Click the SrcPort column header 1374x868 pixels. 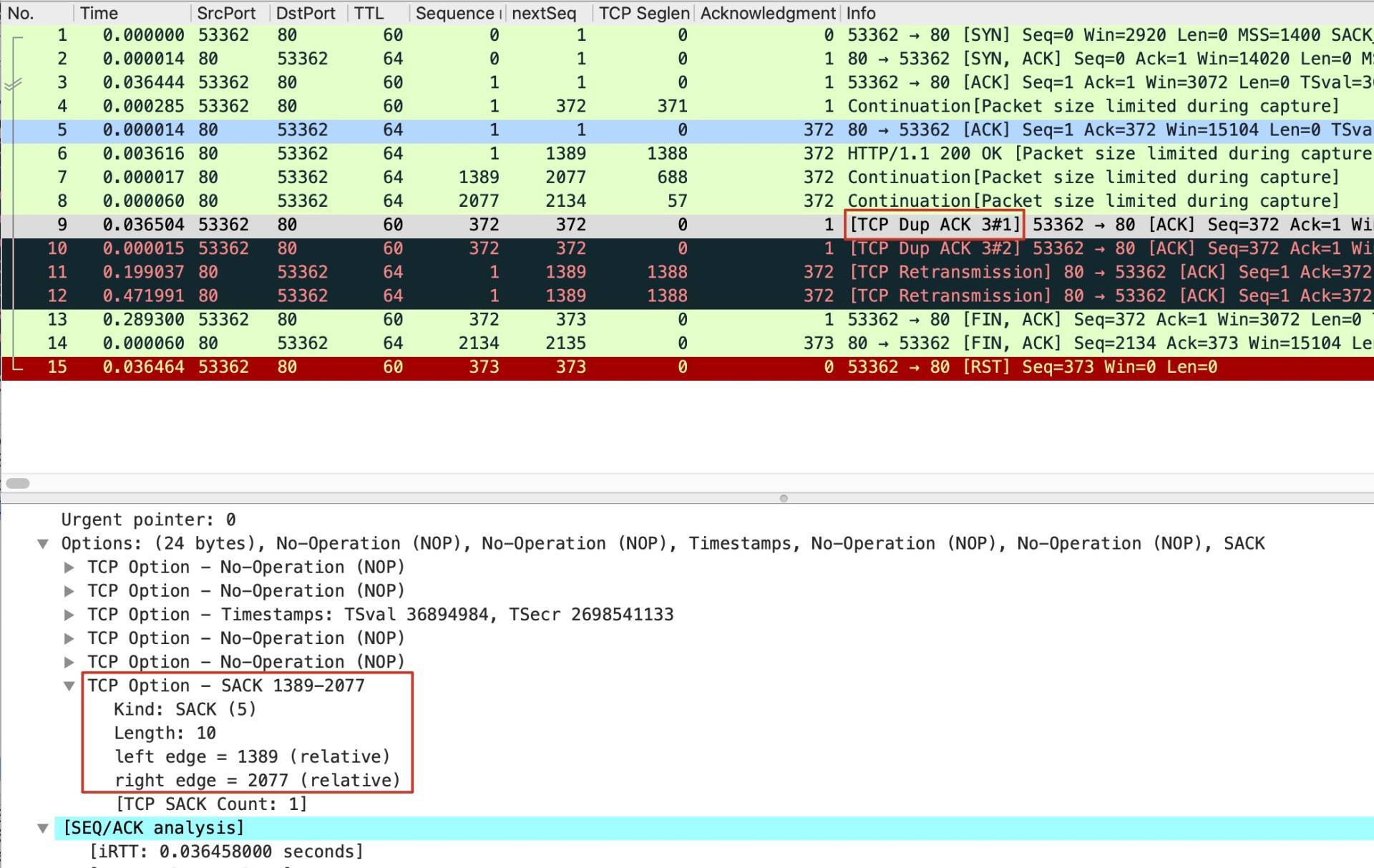[226, 13]
